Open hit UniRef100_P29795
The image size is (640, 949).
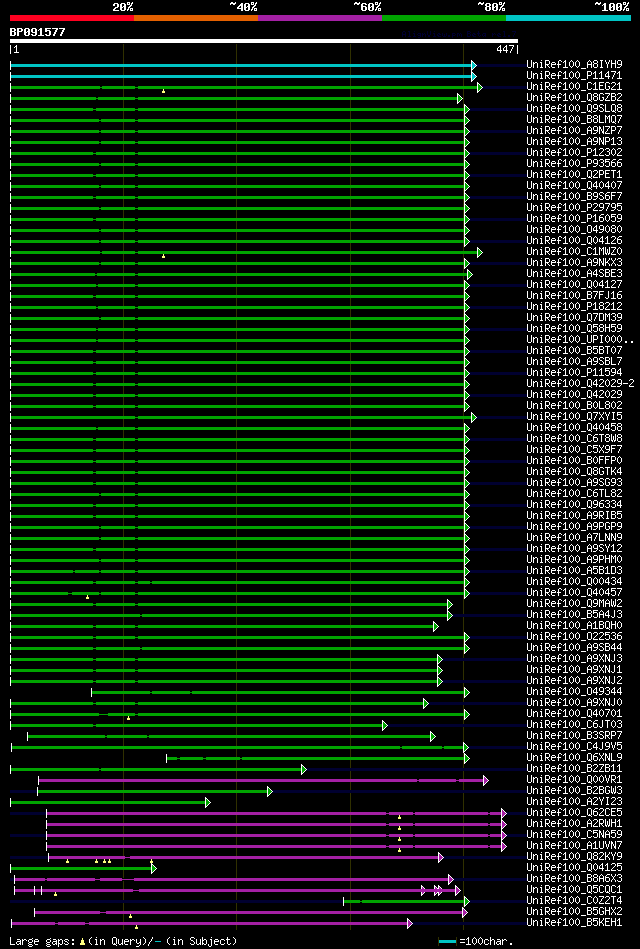pyautogui.click(x=575, y=208)
